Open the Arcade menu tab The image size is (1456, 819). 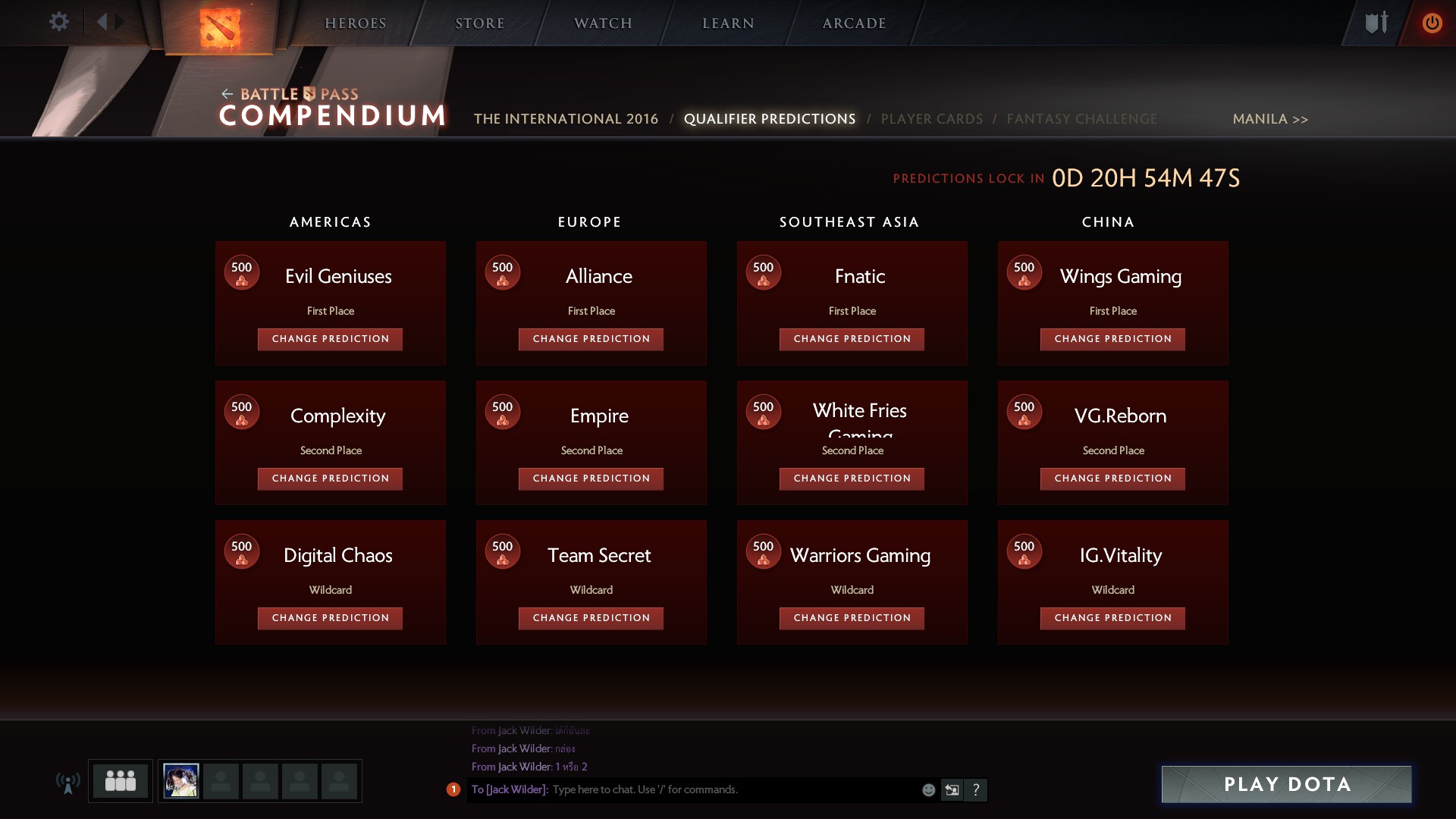pos(854,24)
